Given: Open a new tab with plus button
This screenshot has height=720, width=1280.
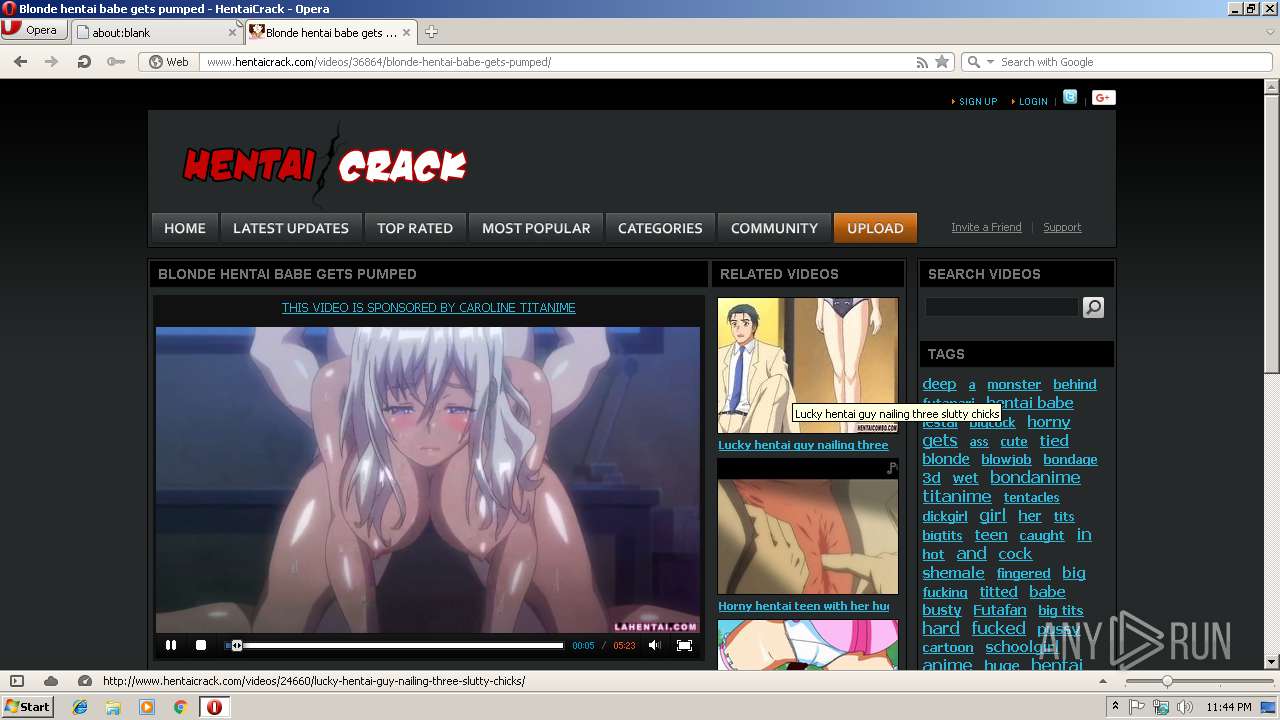Looking at the screenshot, I should (x=431, y=32).
